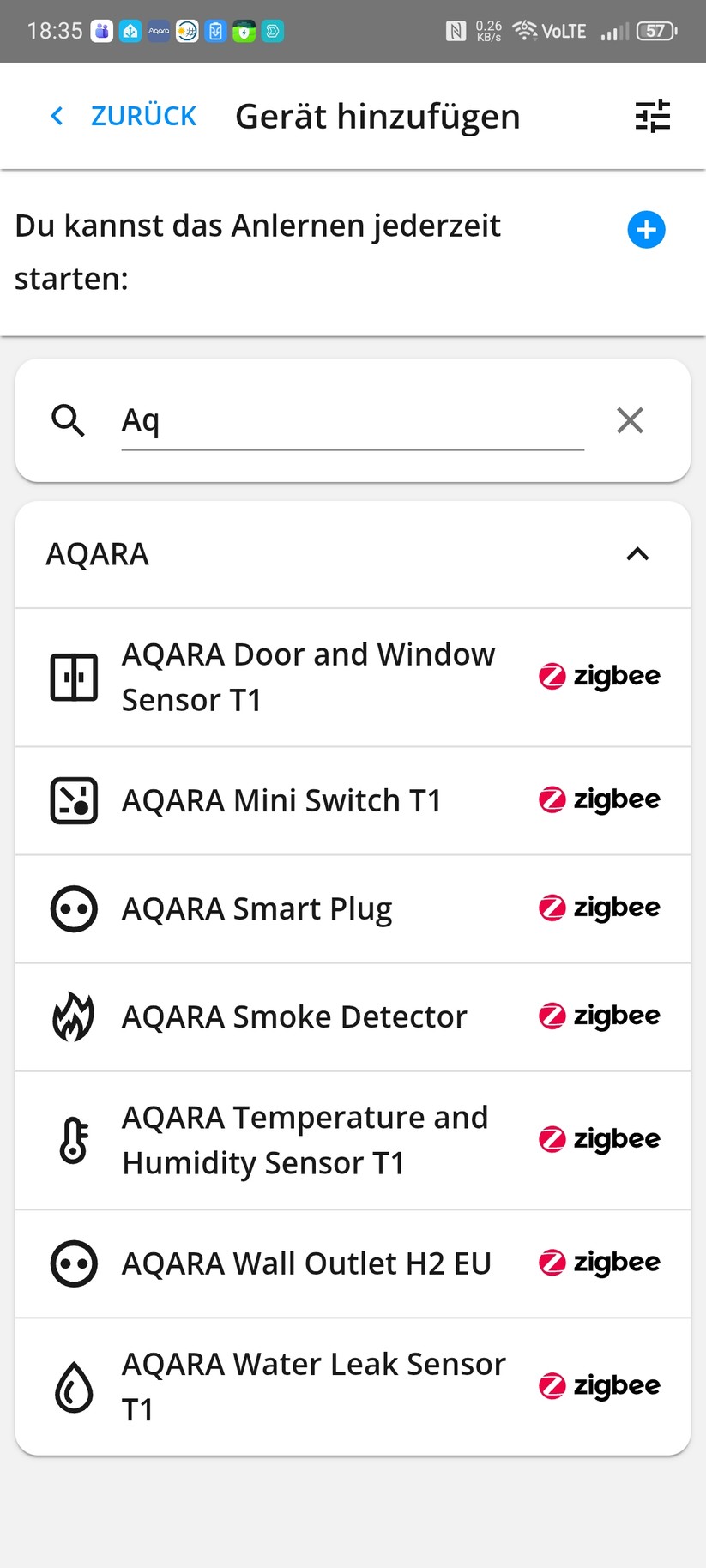Tap the door and window sensor icon
706x1568 pixels.
74,678
